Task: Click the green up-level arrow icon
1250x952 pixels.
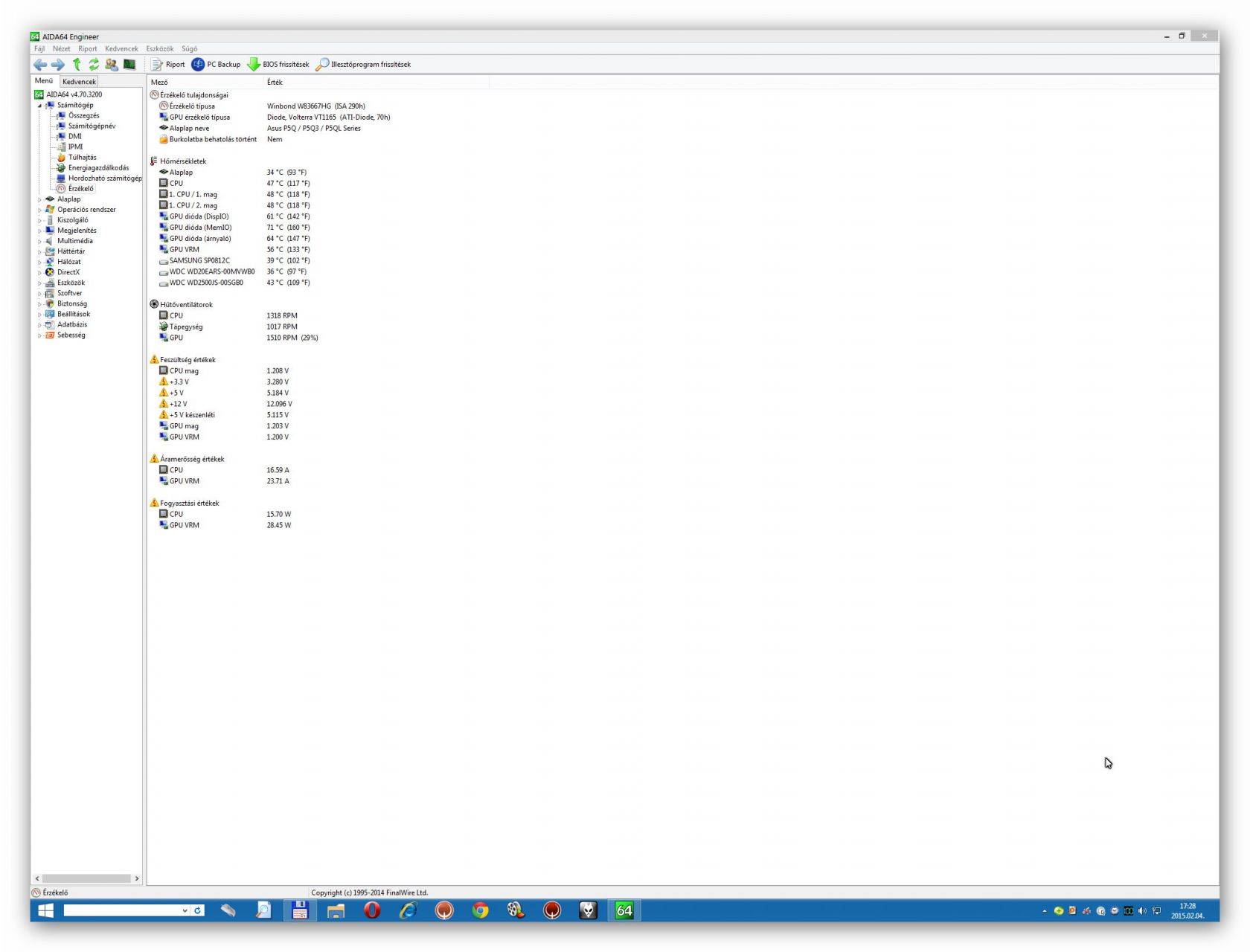Action: [x=77, y=65]
